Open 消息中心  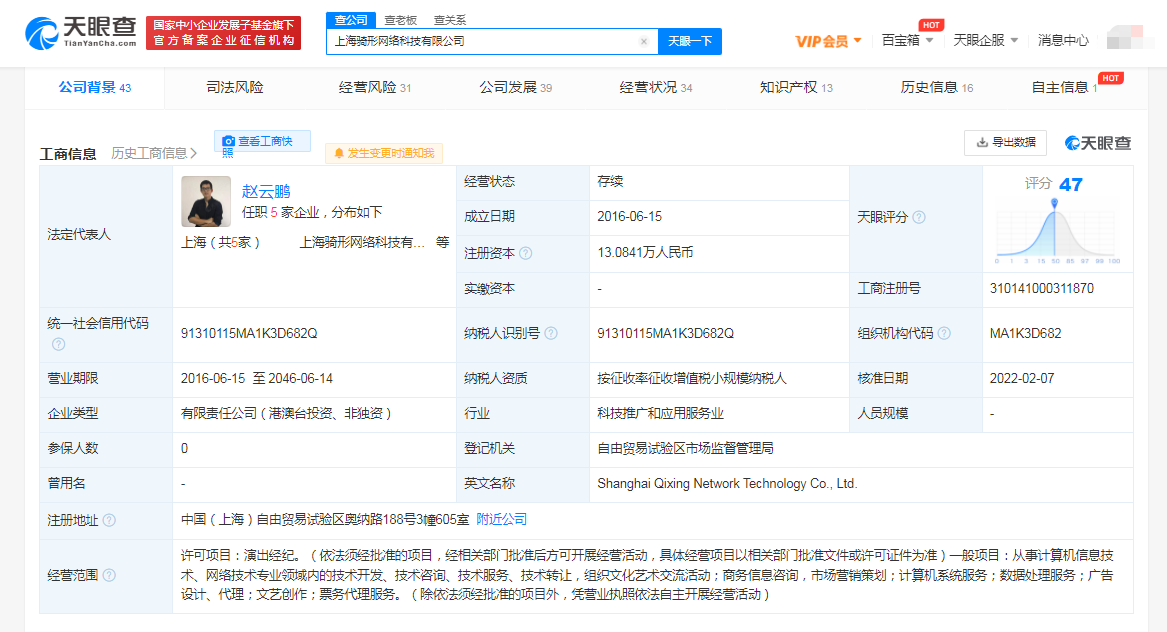point(1063,40)
